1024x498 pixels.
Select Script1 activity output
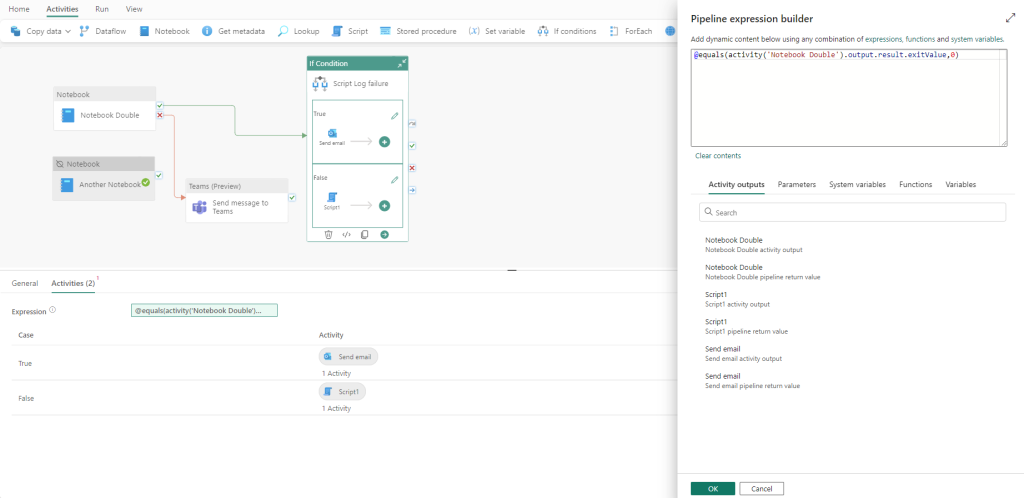737,299
